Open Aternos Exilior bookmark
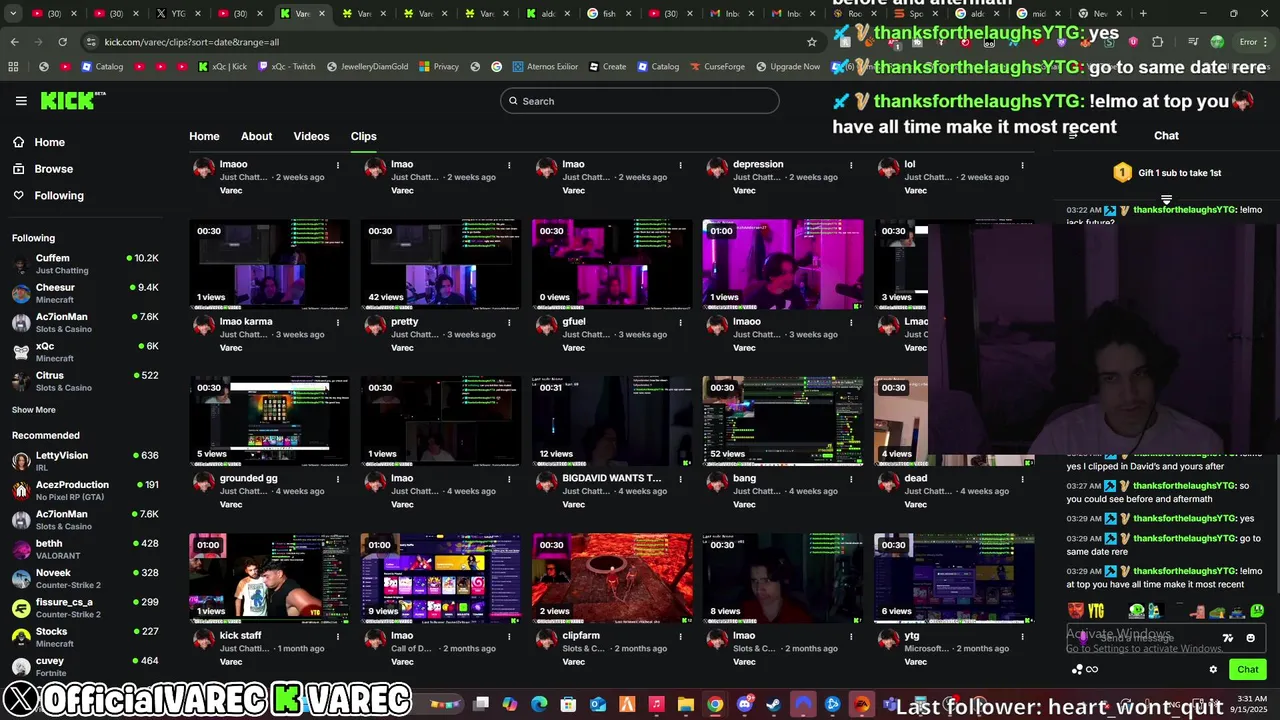This screenshot has height=720, width=1280. tap(545, 67)
